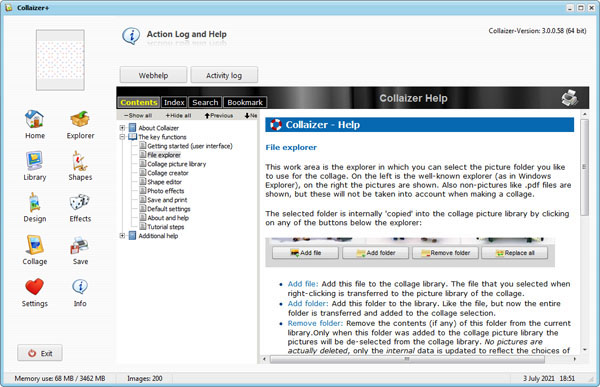The width and height of the screenshot is (600, 387).
Task: Select Save and print help topic
Action: coord(167,199)
